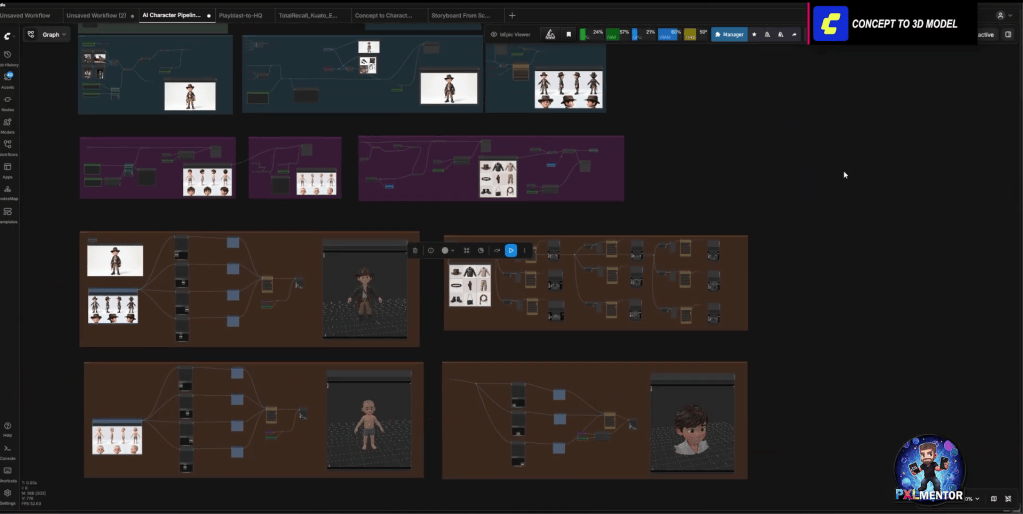Screen dimensions: 1023x514
Task: Click the map icon at bottom right
Action: pyautogui.click(x=994, y=498)
